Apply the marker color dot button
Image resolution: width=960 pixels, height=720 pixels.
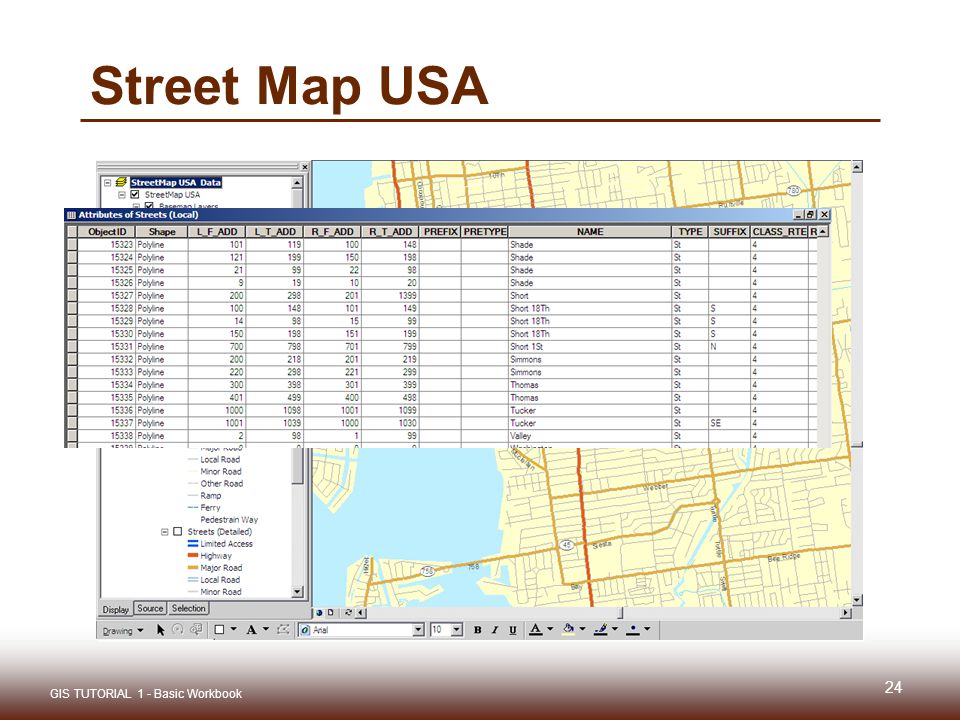point(633,629)
